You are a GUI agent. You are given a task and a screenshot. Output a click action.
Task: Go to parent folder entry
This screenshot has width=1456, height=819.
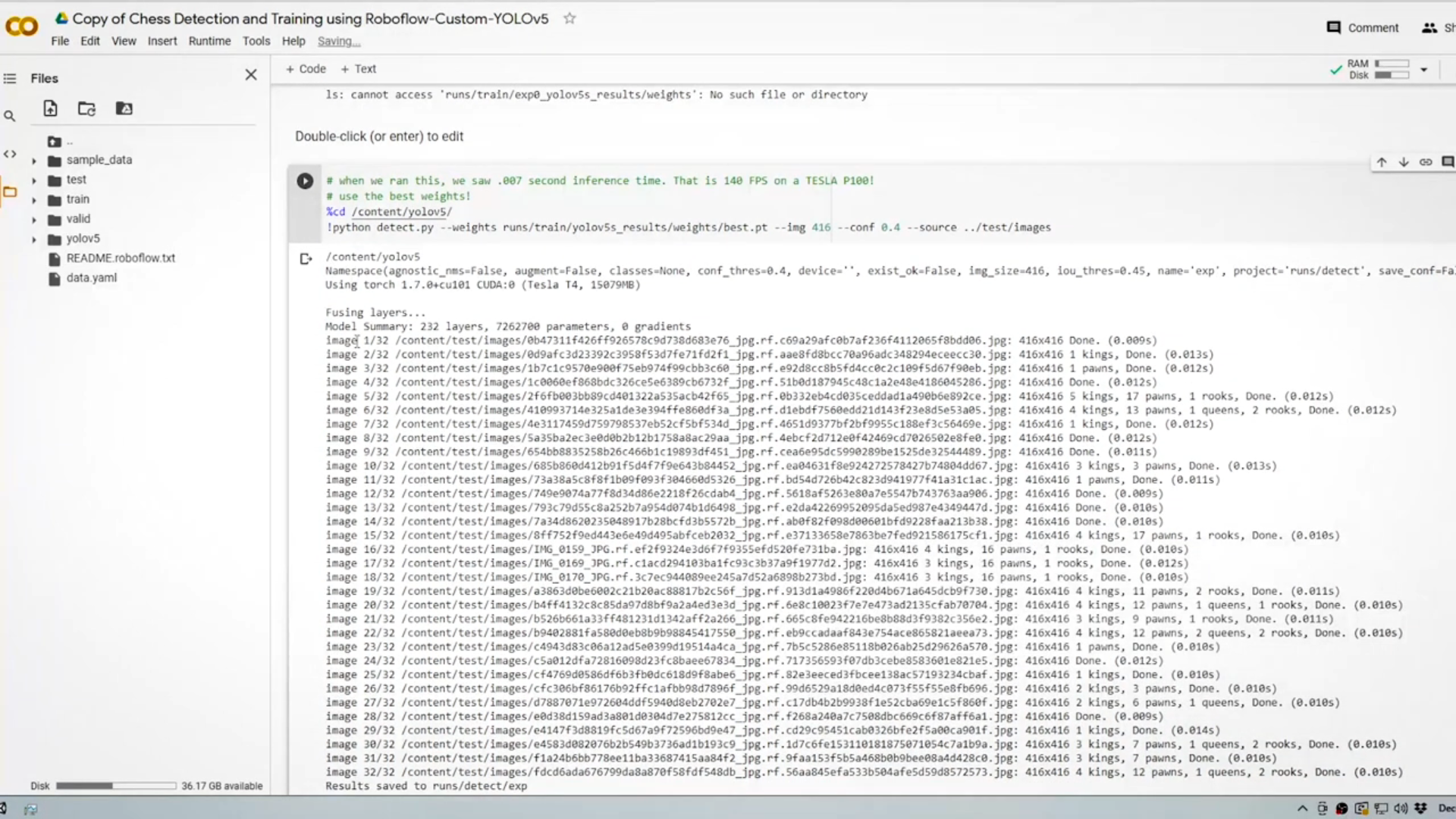[61, 141]
